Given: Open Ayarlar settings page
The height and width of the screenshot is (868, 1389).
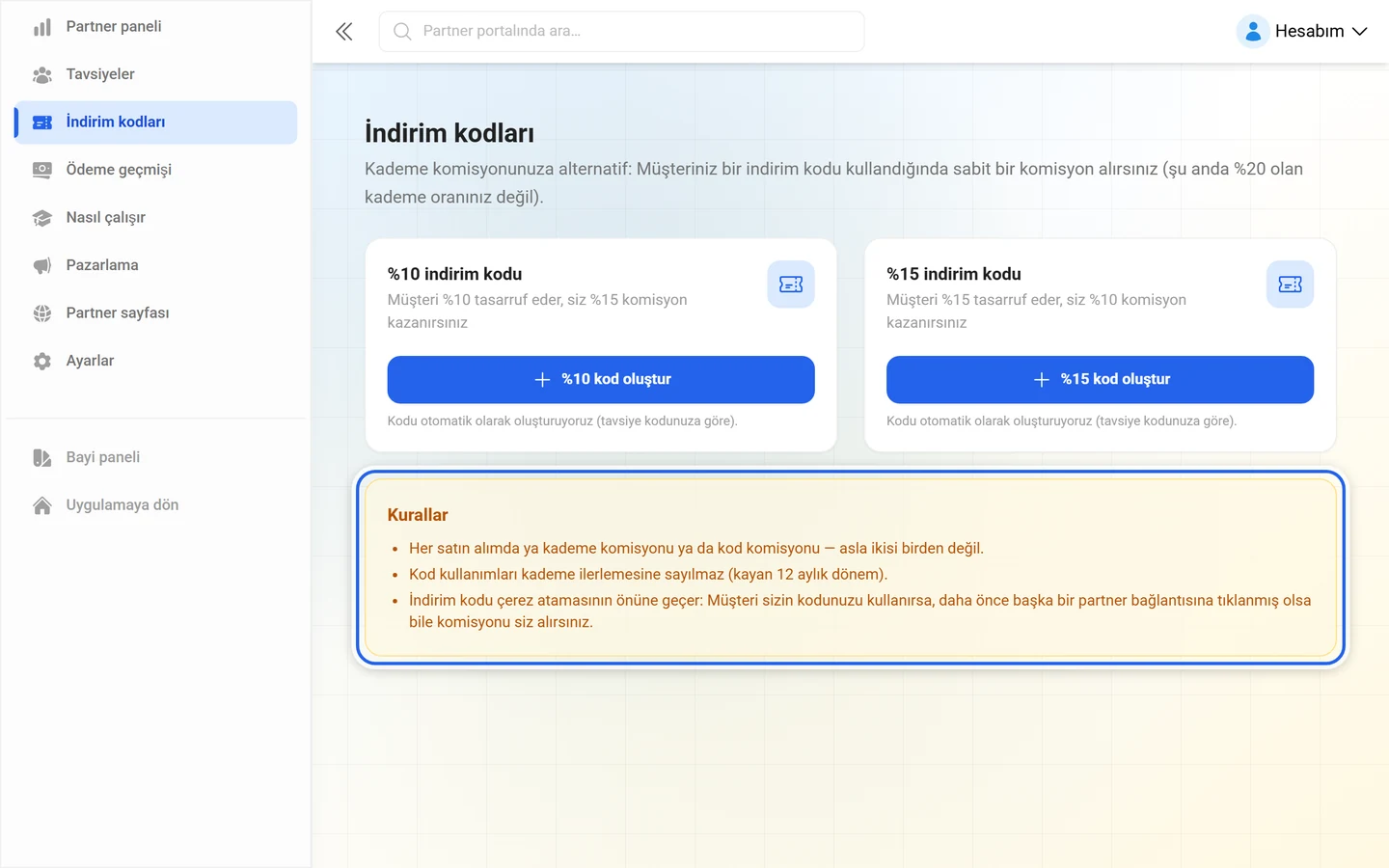Looking at the screenshot, I should (156, 361).
